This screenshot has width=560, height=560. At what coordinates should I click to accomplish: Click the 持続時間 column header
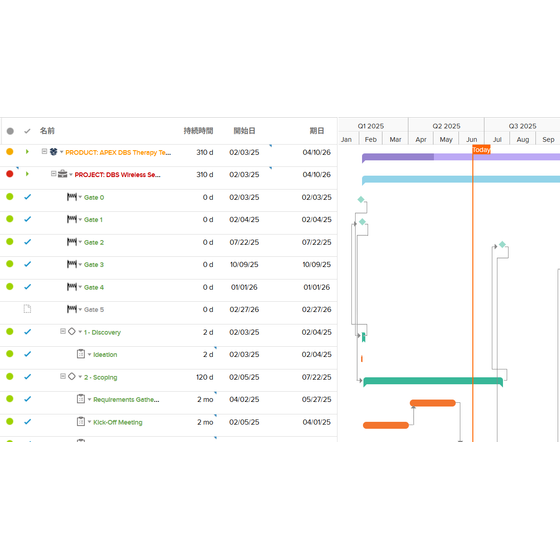[198, 131]
